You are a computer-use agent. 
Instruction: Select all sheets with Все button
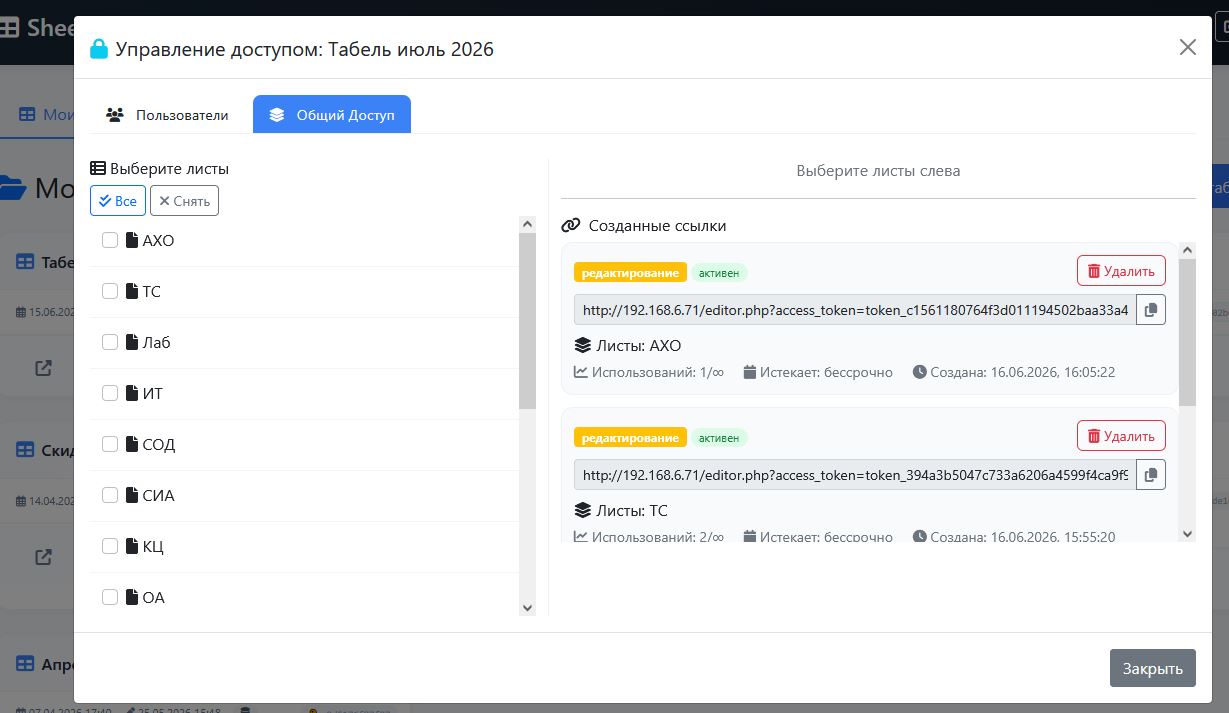coord(118,201)
